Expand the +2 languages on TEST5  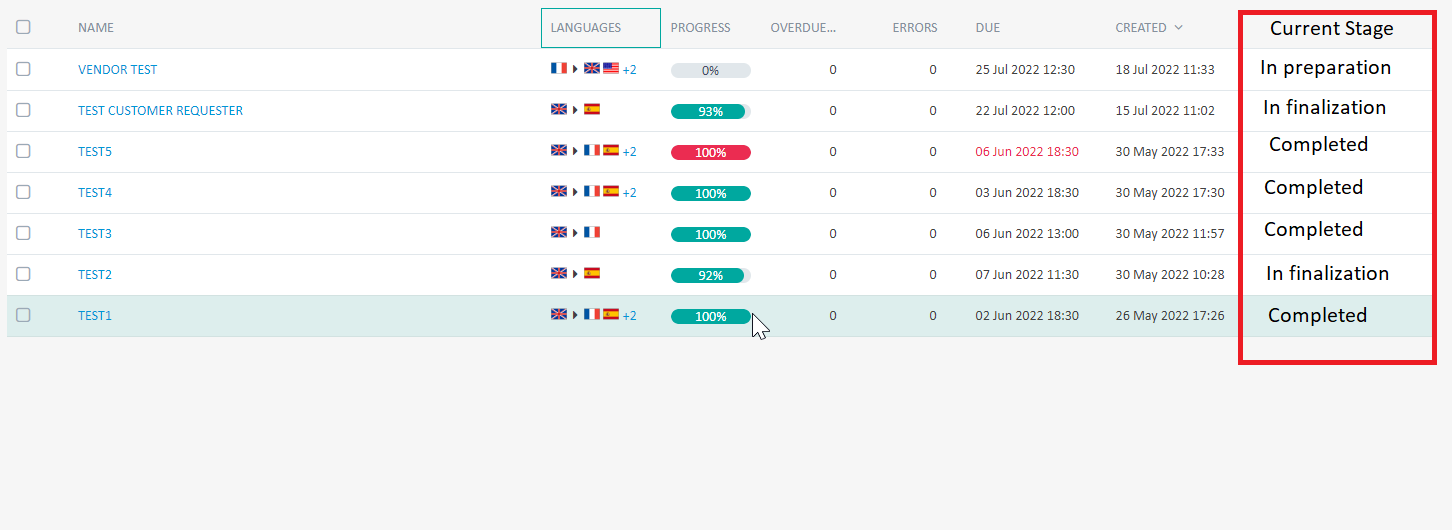[x=629, y=152]
